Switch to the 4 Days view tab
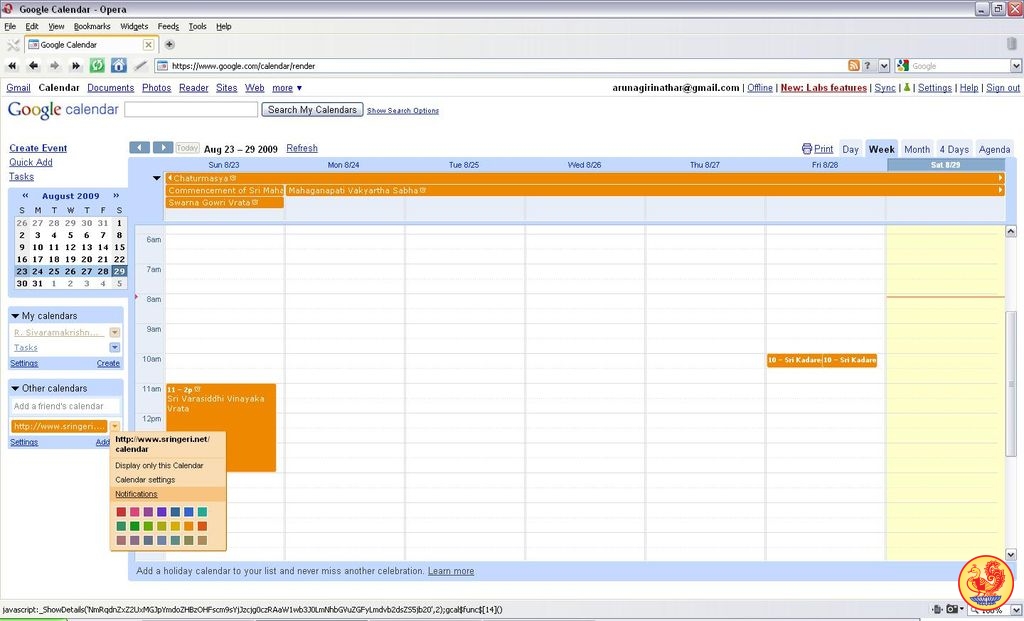Screen dimensions: 1024x621 tap(954, 149)
